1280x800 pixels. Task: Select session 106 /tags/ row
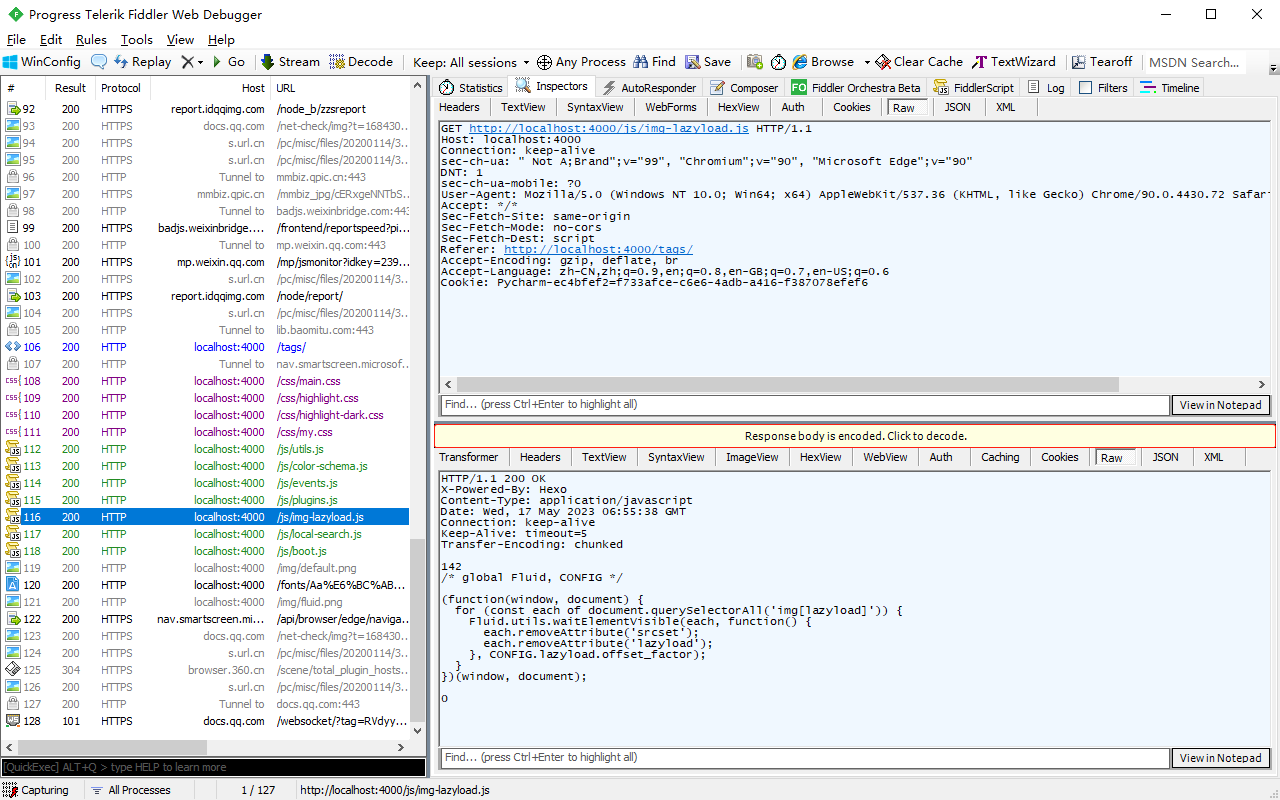[205, 347]
